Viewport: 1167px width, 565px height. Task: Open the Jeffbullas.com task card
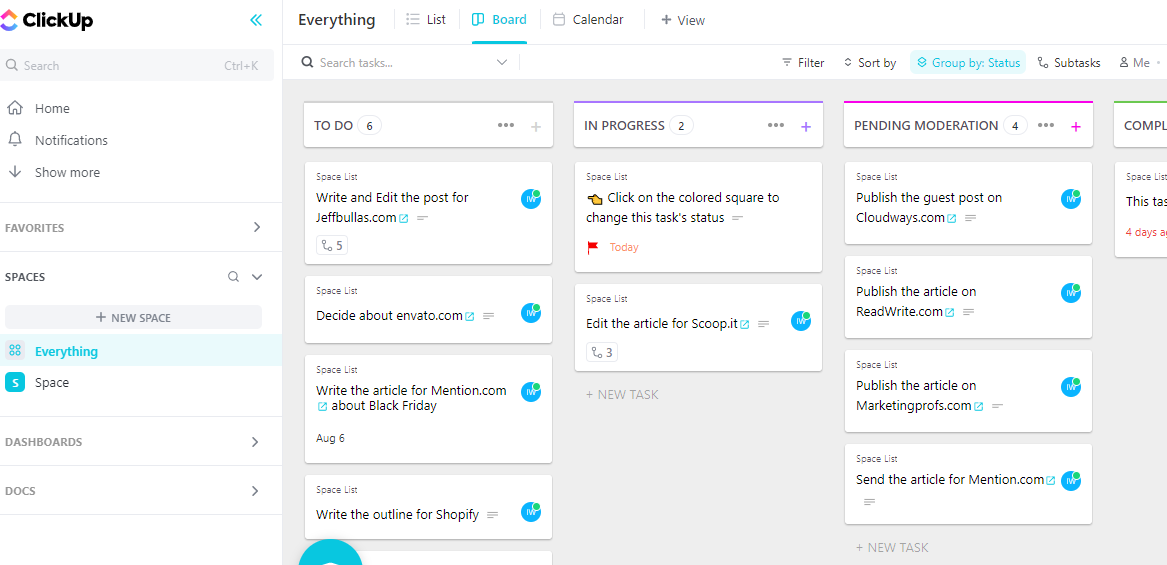(x=429, y=213)
